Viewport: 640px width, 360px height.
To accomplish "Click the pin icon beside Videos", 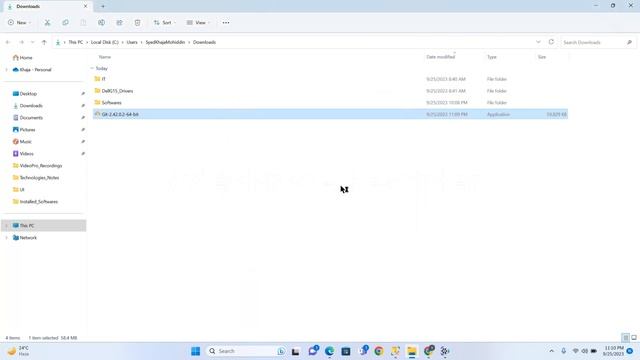I will coord(83,154).
